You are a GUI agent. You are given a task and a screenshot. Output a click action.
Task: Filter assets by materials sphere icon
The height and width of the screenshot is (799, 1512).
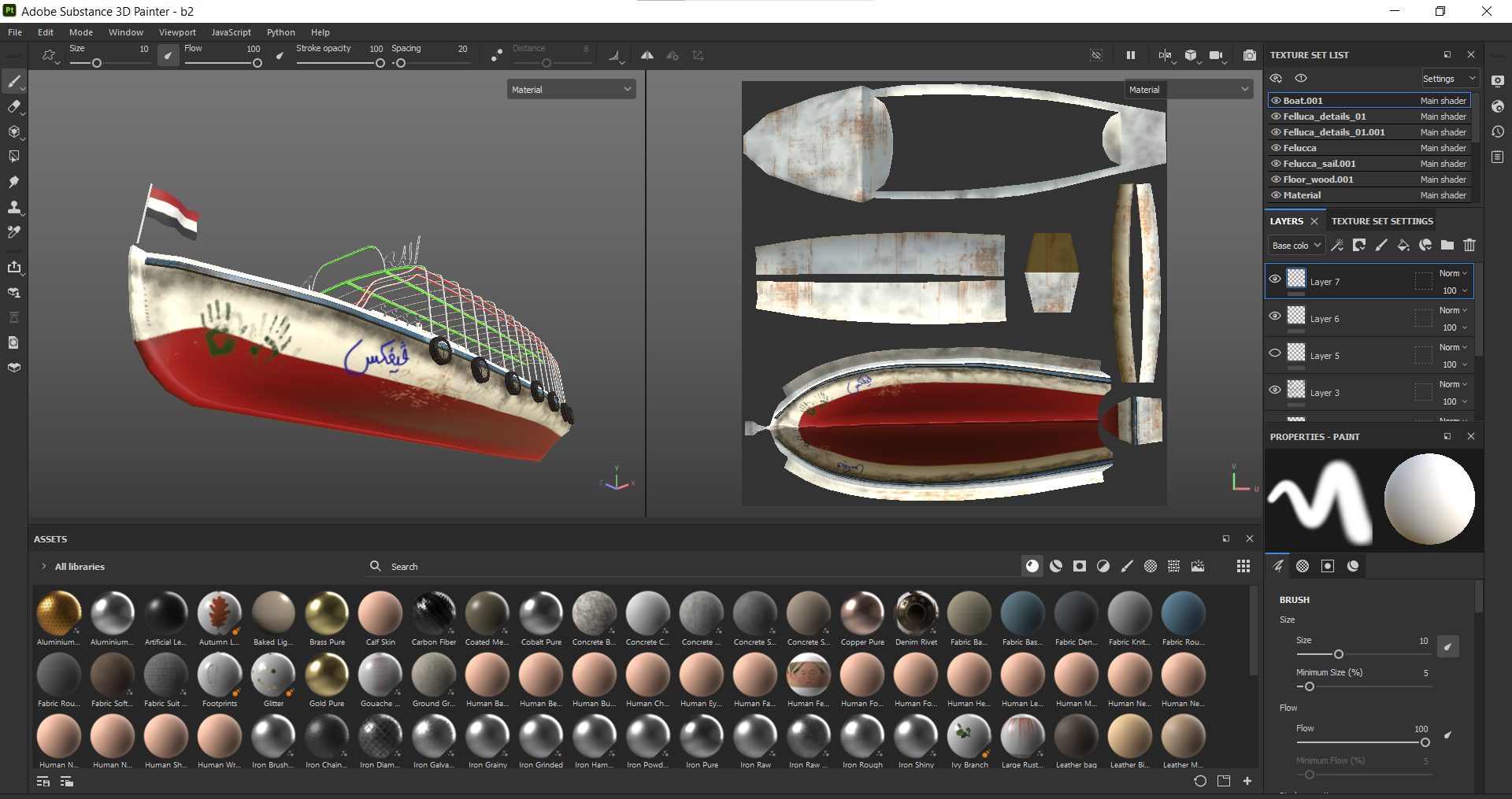coord(1032,566)
